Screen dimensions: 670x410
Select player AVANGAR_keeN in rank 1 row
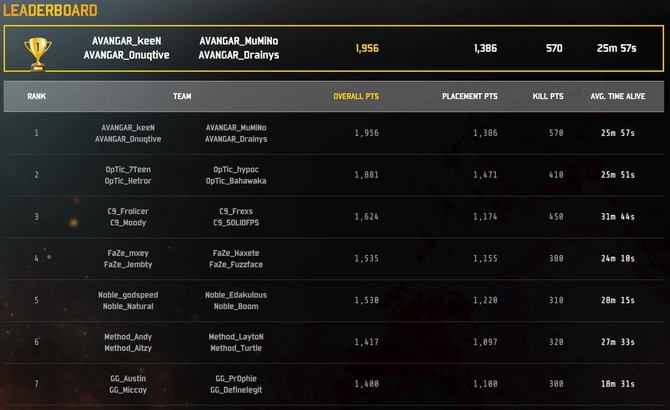(x=128, y=127)
